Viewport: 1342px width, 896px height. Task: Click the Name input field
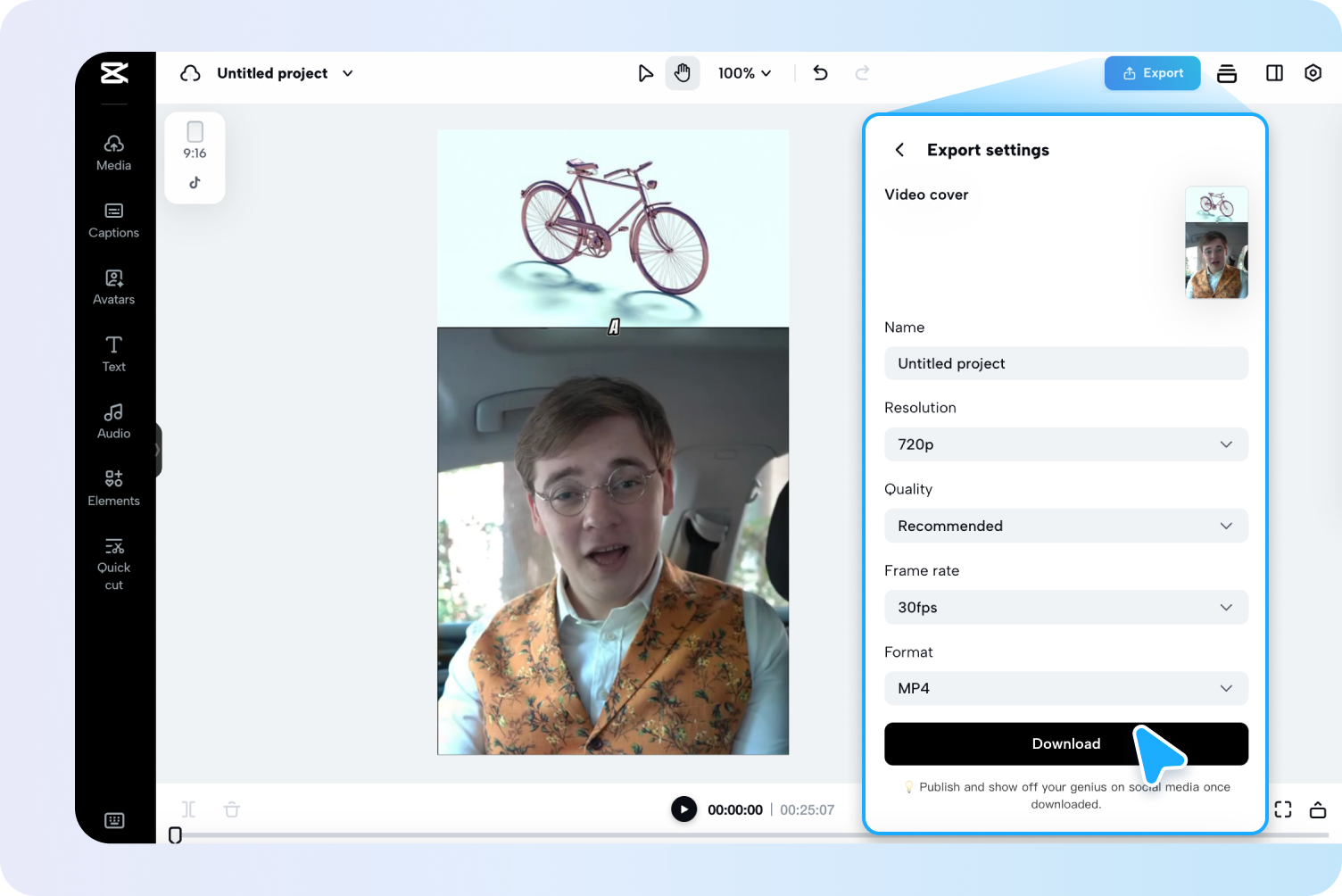(x=1066, y=363)
